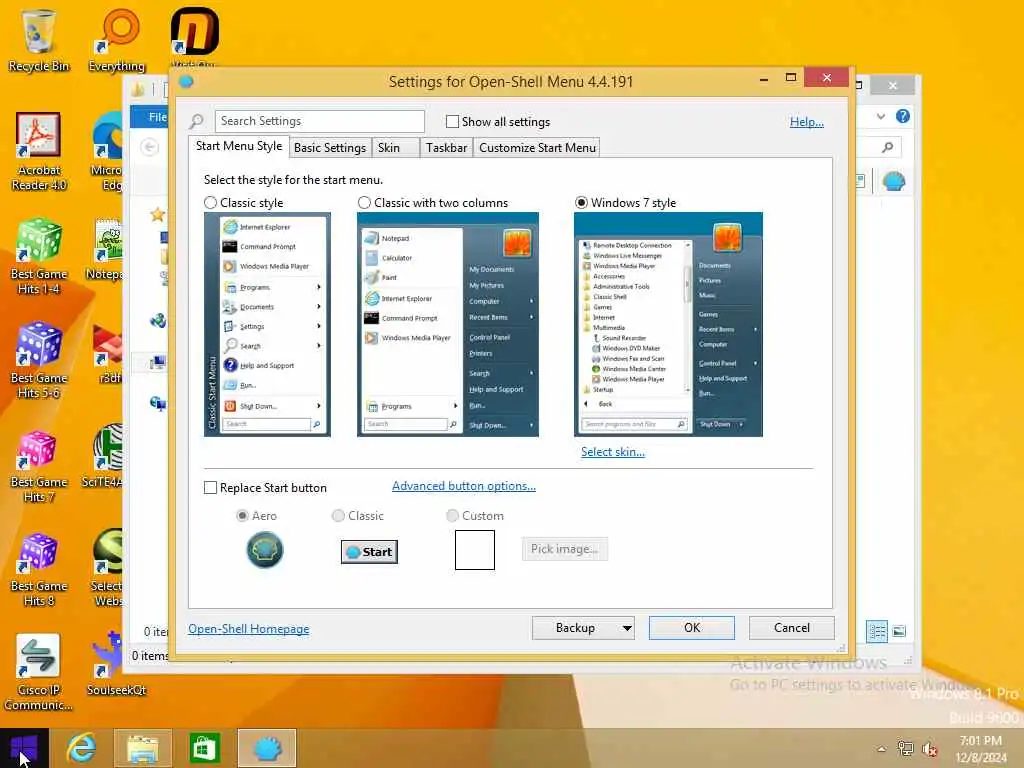This screenshot has height=768, width=1024.
Task: Click the search magnifier icon in settings
Action: point(197,121)
